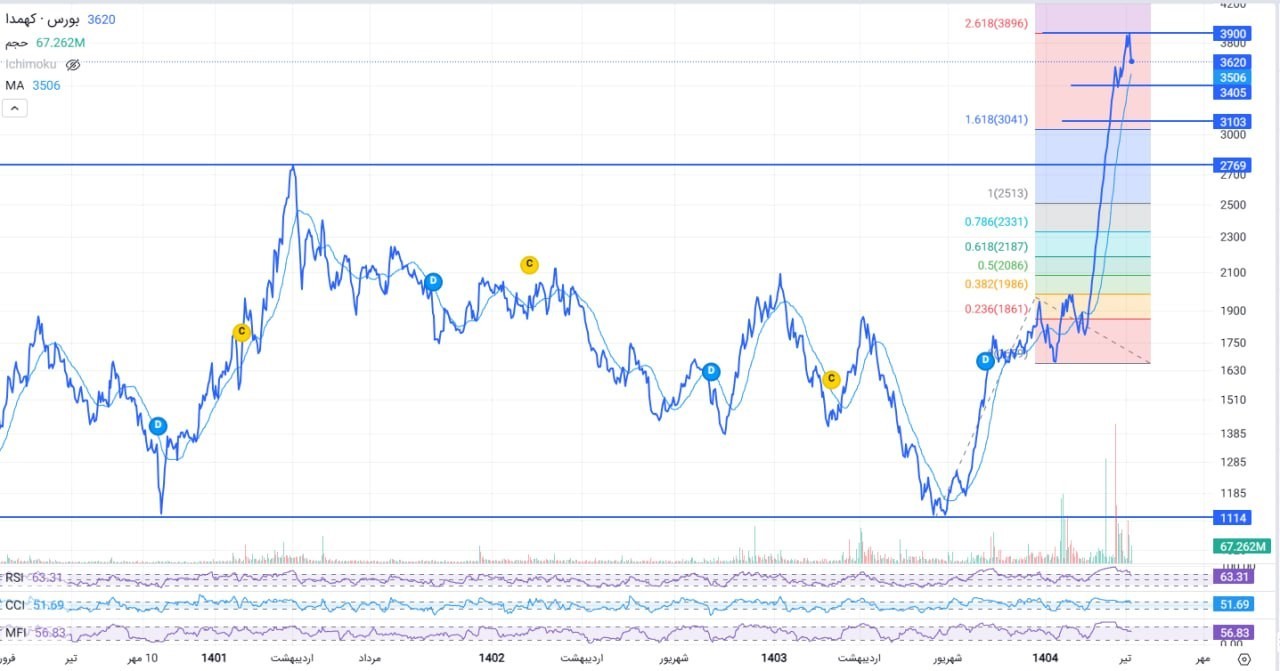Select Fibonacci level label 0.382(1986)
This screenshot has width=1280, height=671.
click(996, 284)
